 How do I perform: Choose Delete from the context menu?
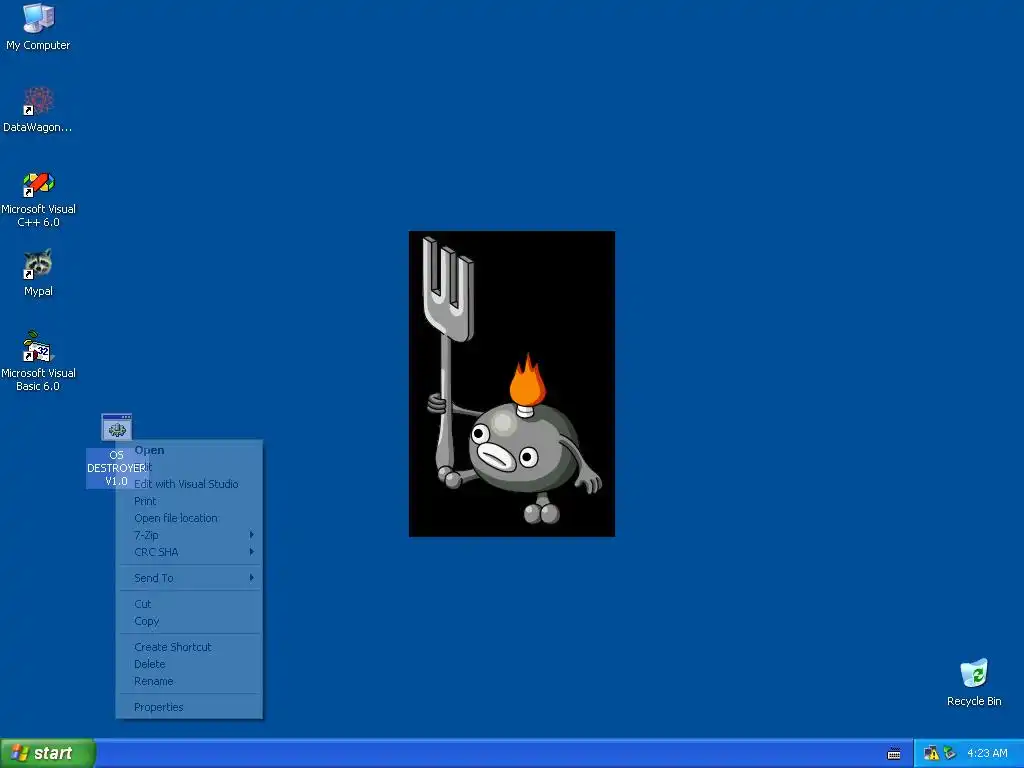click(189, 664)
